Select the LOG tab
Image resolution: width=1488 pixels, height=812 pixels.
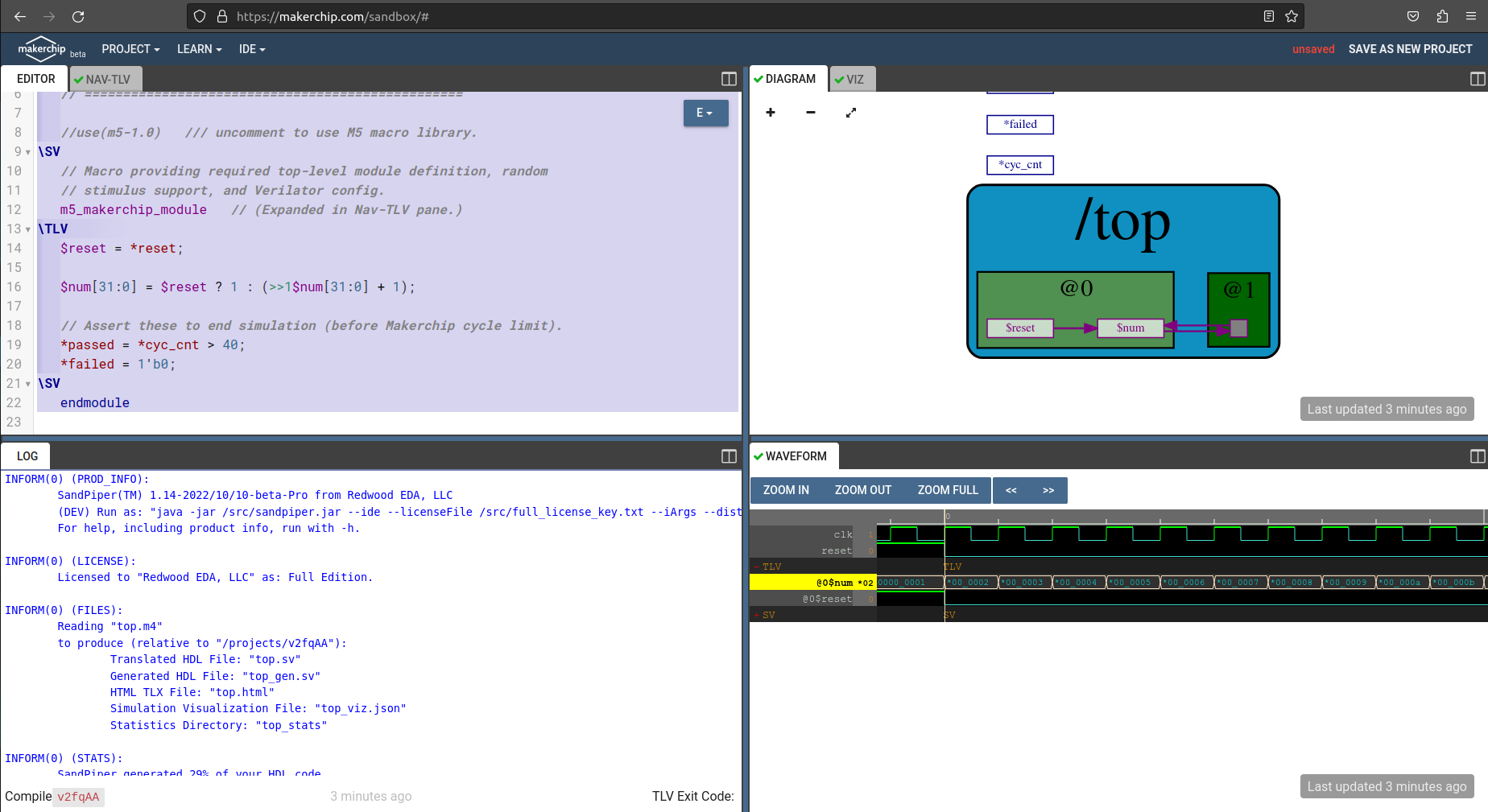coord(27,456)
